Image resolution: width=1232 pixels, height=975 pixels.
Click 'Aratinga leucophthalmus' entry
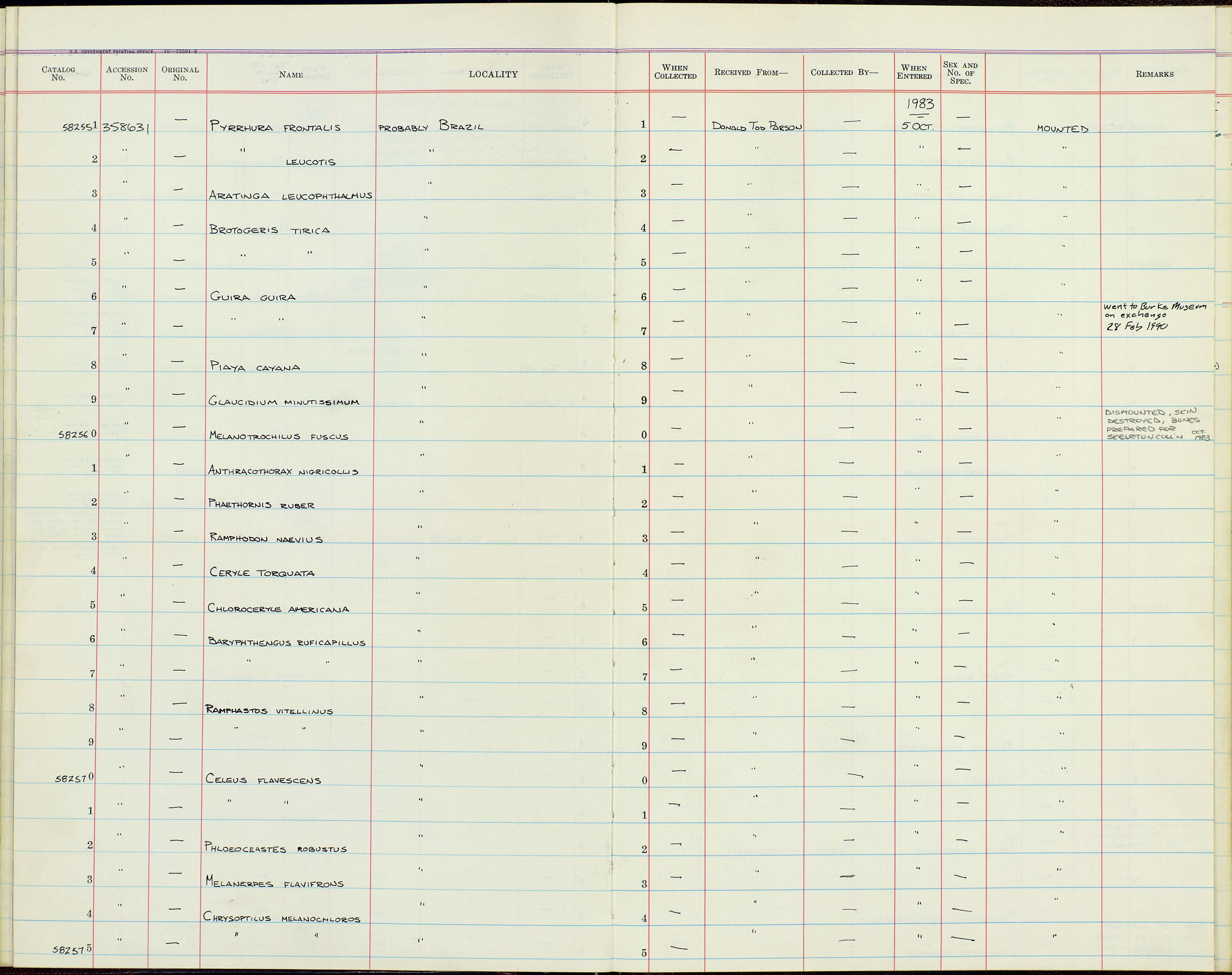291,195
